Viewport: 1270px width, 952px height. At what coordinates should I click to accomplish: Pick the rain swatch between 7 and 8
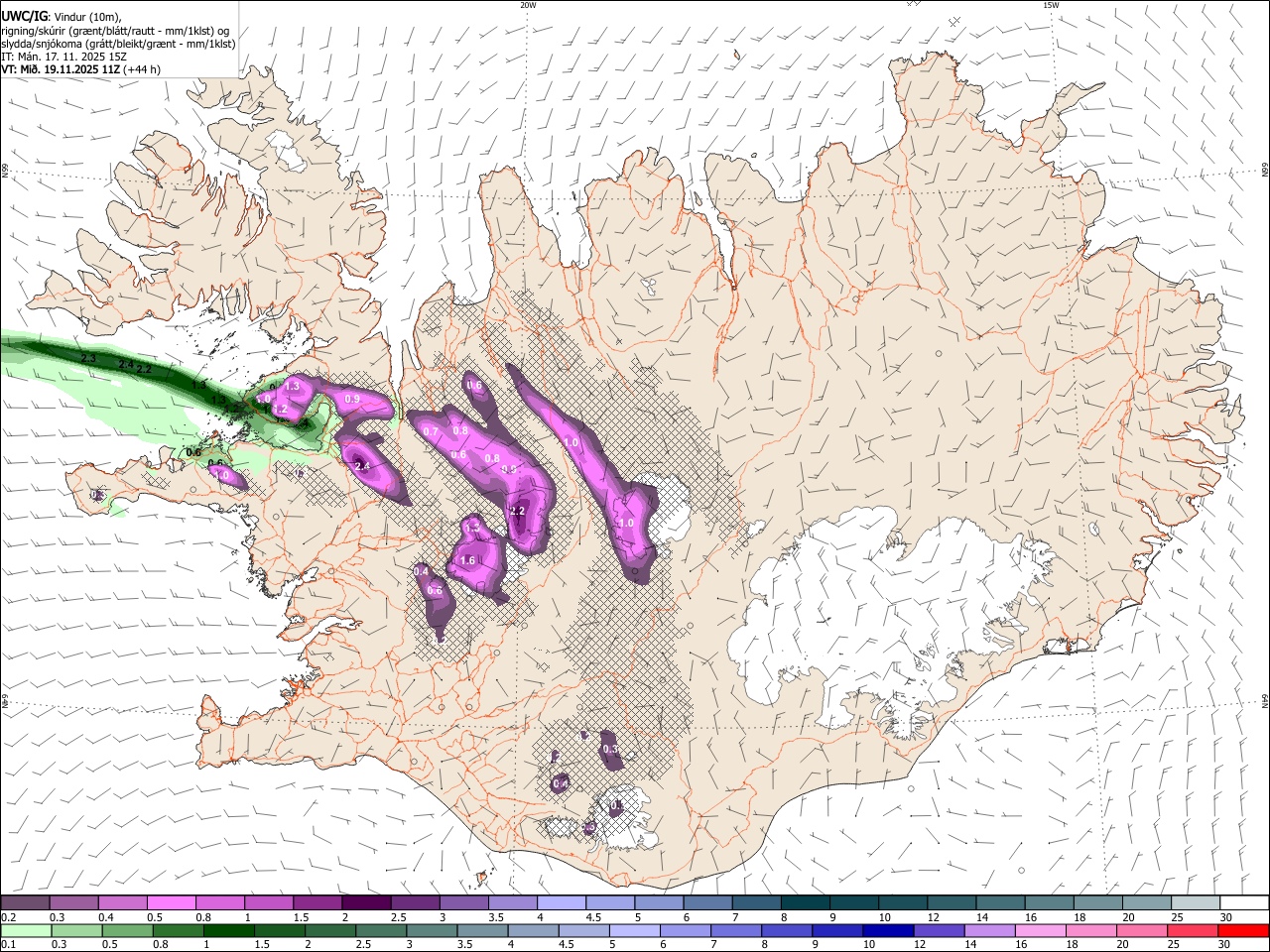click(736, 930)
